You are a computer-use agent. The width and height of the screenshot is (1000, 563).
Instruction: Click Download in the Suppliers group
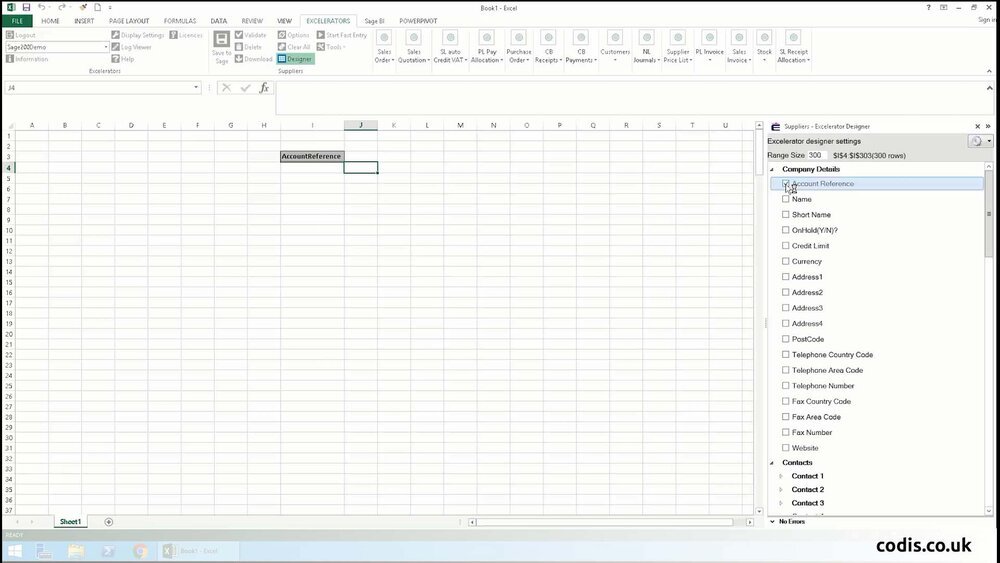(x=253, y=59)
